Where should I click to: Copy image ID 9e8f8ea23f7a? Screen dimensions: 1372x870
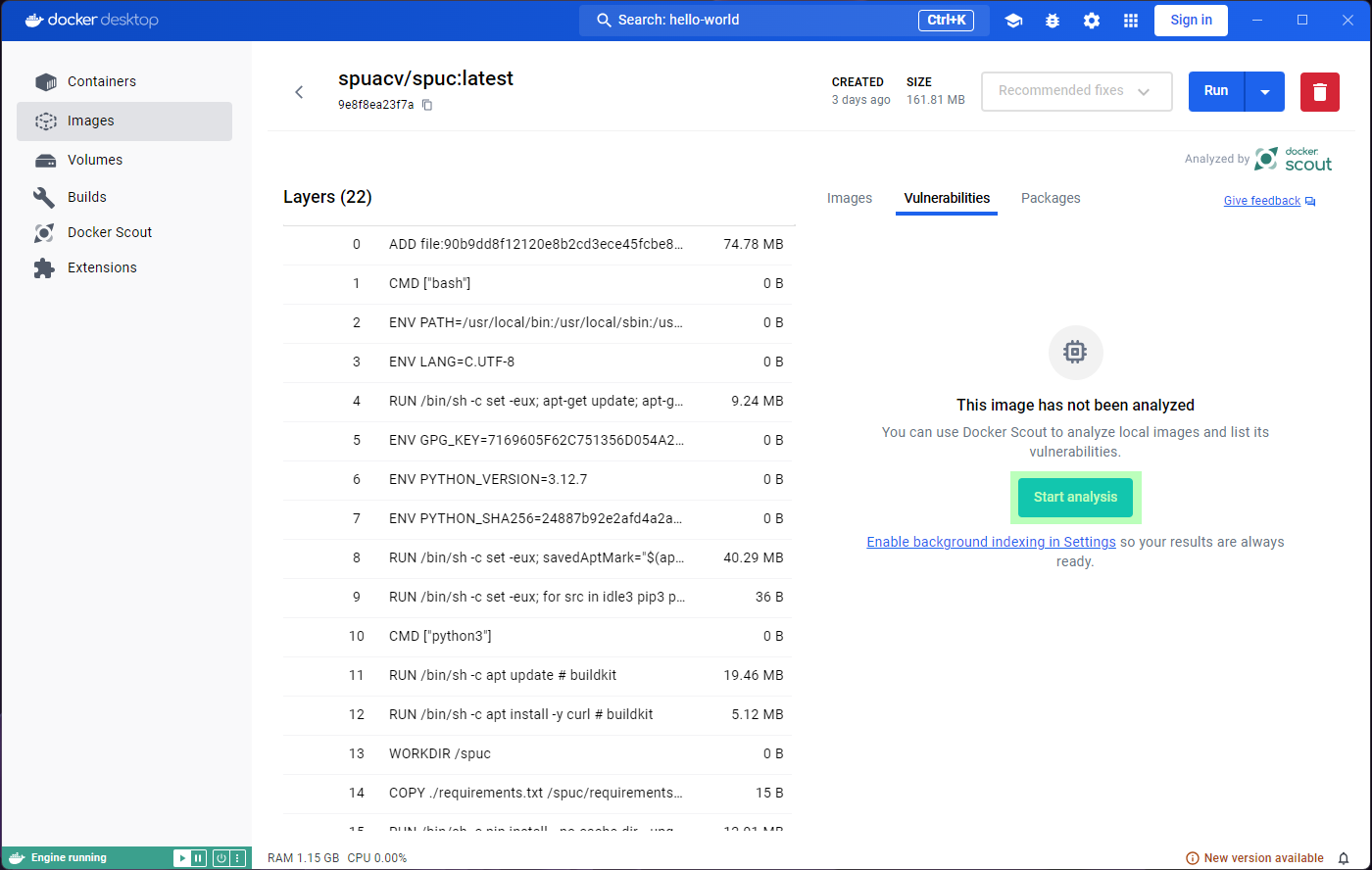click(x=427, y=105)
